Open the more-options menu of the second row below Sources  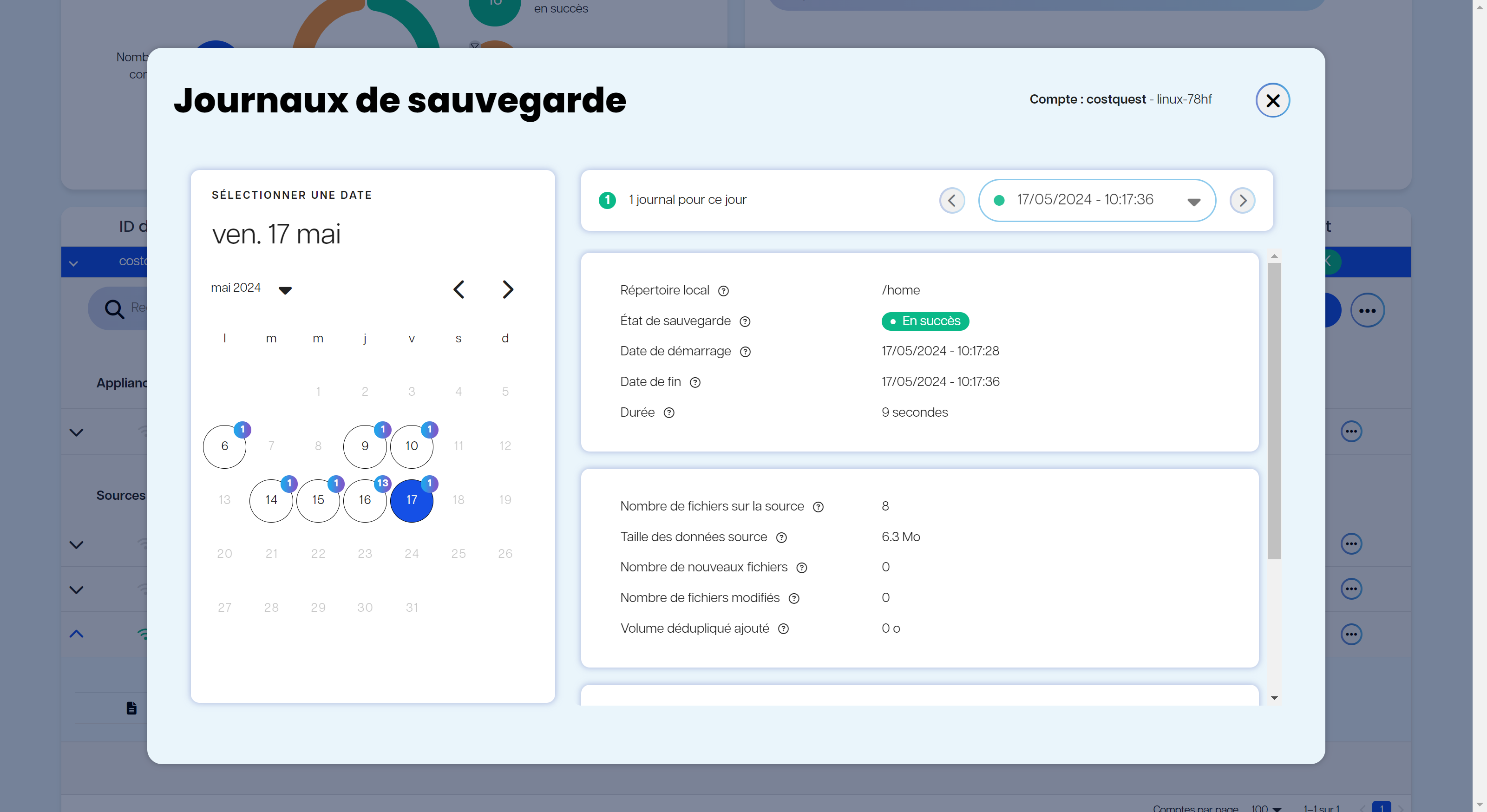pyautogui.click(x=1351, y=589)
